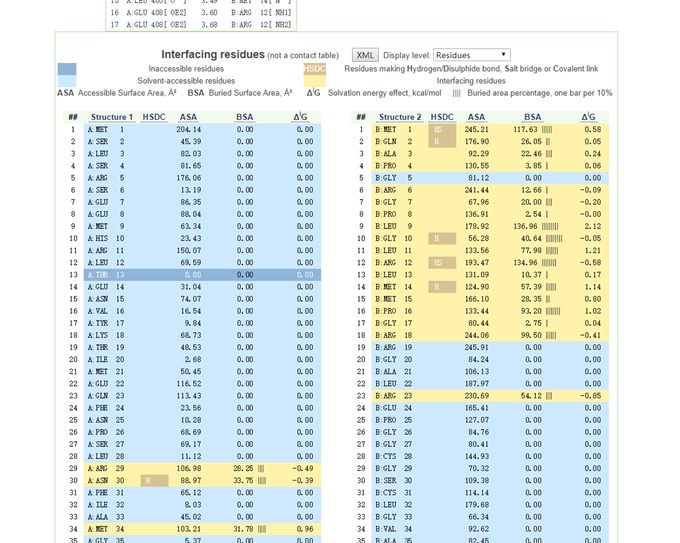680x543 pixels.
Task: Open the Display level Residues dropdown
Action: coord(471,55)
